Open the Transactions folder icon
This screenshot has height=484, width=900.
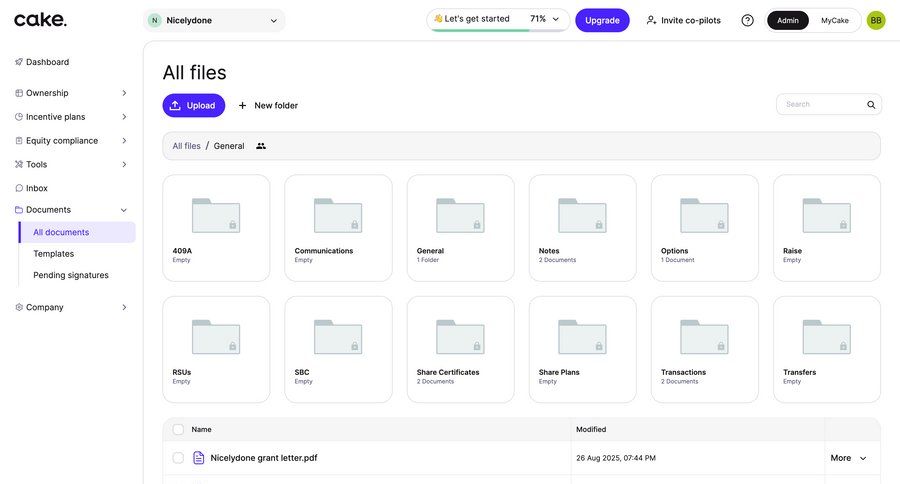pos(704,337)
